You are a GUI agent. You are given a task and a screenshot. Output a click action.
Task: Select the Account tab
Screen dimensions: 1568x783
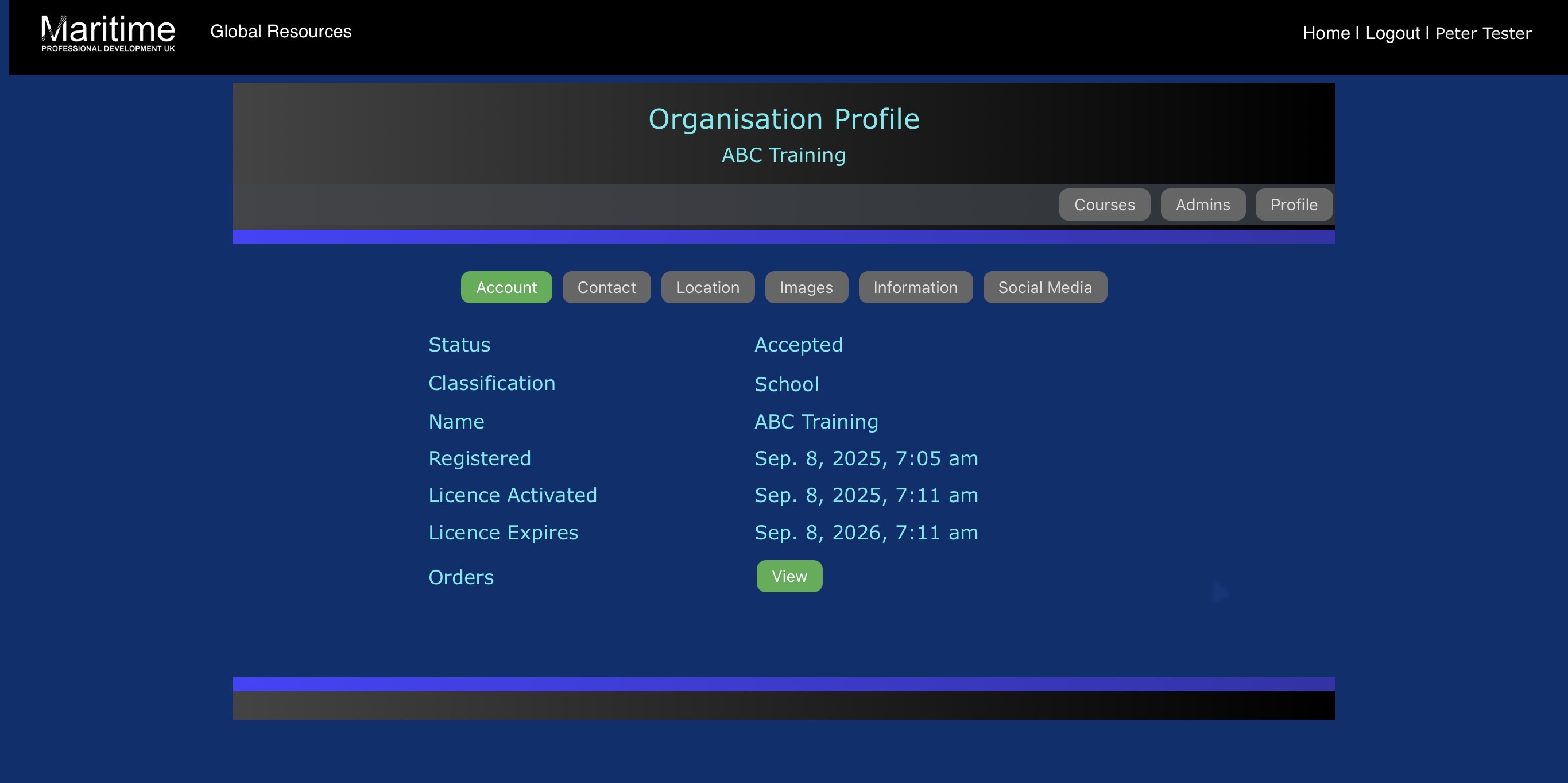pos(506,287)
